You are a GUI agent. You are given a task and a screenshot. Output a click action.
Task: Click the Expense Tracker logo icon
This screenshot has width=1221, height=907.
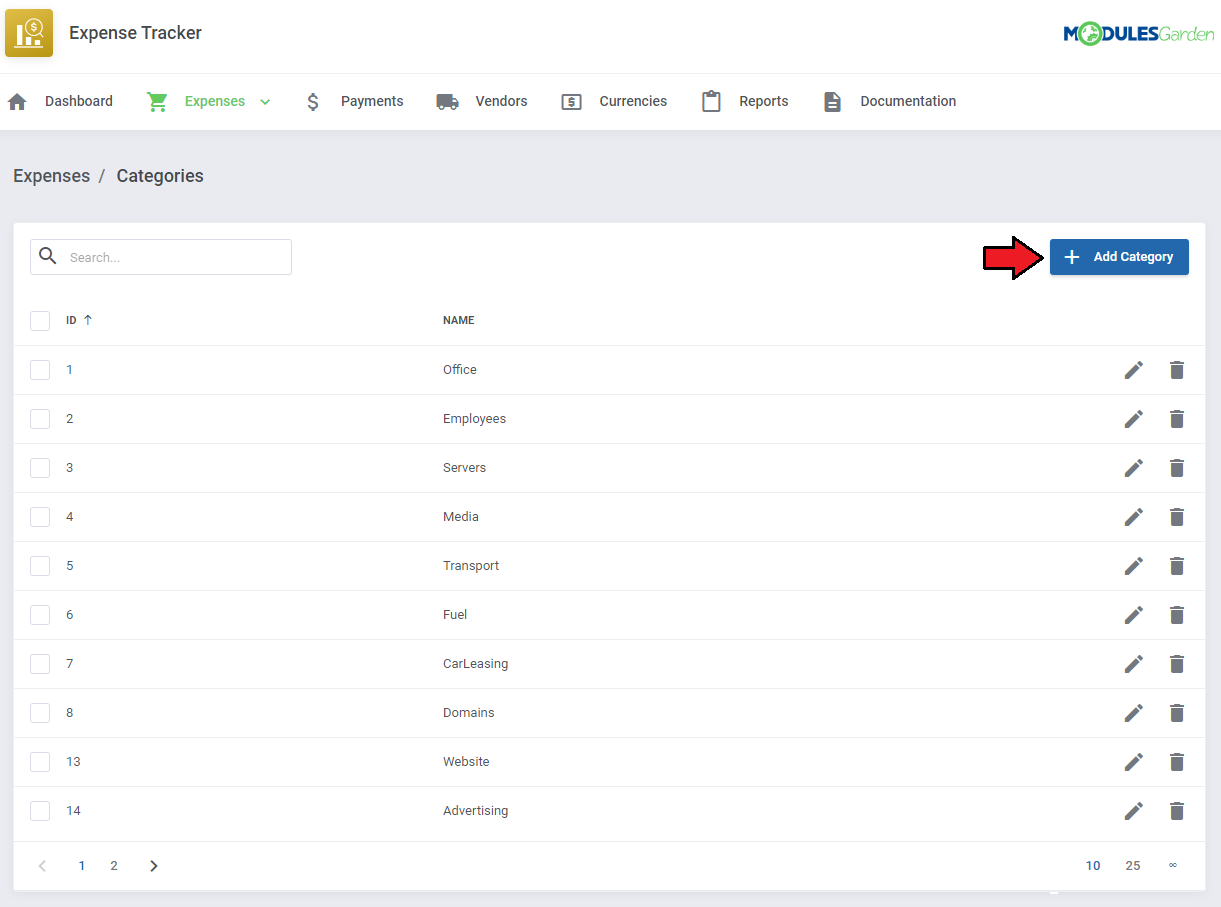coord(29,33)
